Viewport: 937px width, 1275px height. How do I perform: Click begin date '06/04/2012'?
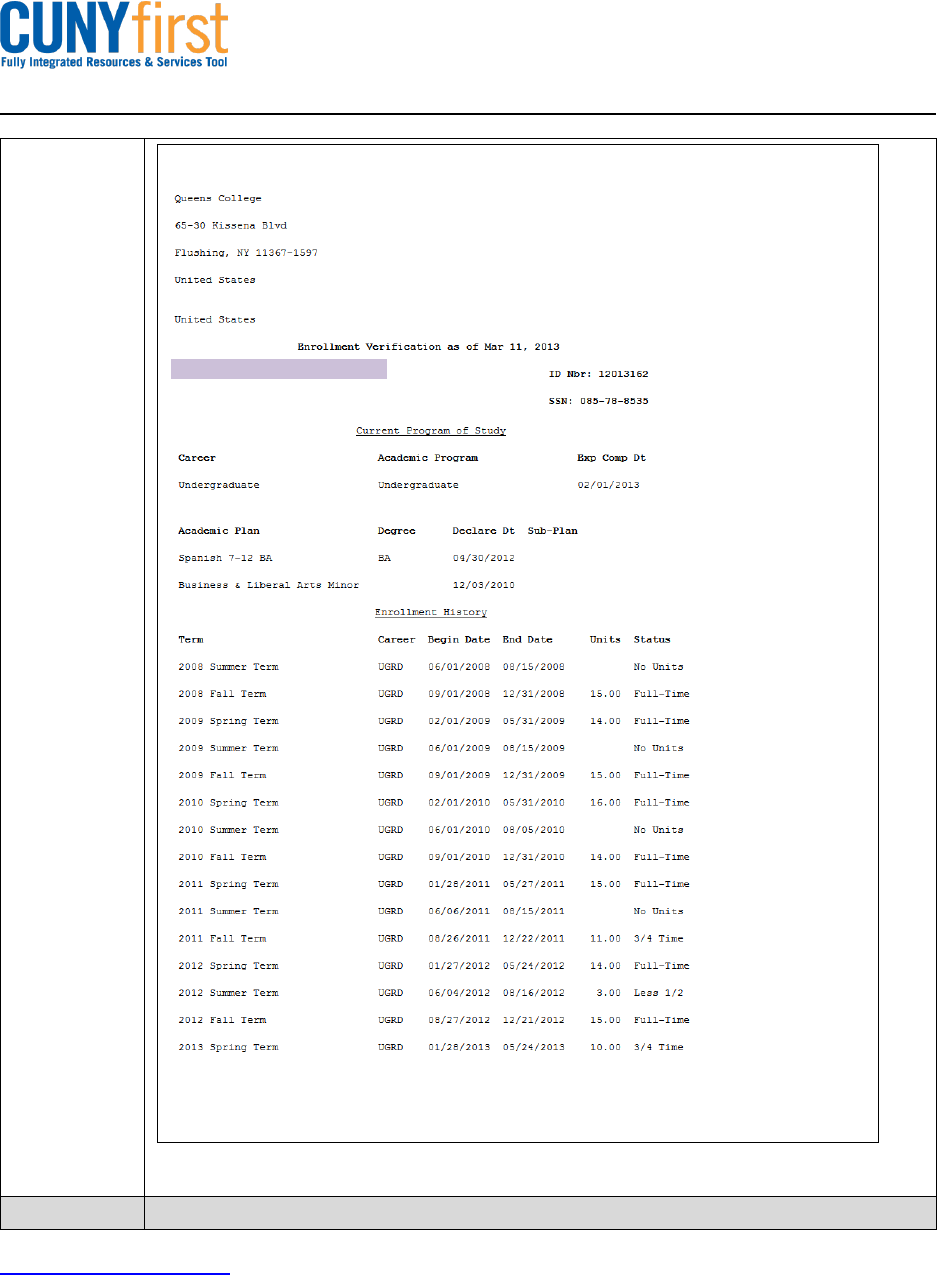pos(459,993)
